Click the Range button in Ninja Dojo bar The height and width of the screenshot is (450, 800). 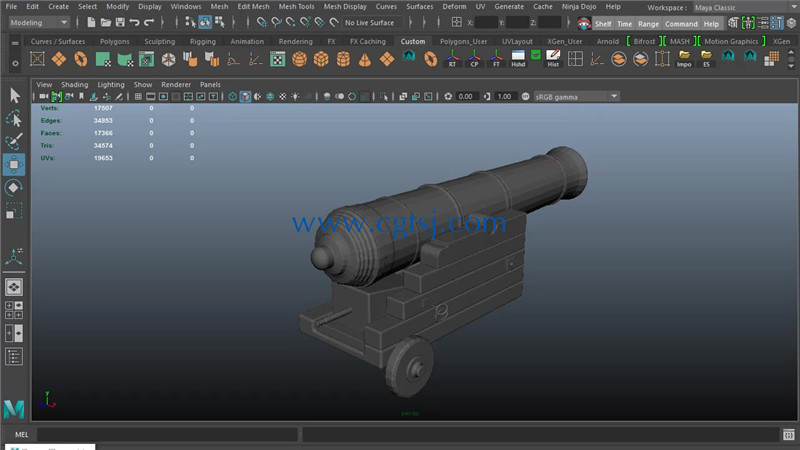pyautogui.click(x=648, y=23)
